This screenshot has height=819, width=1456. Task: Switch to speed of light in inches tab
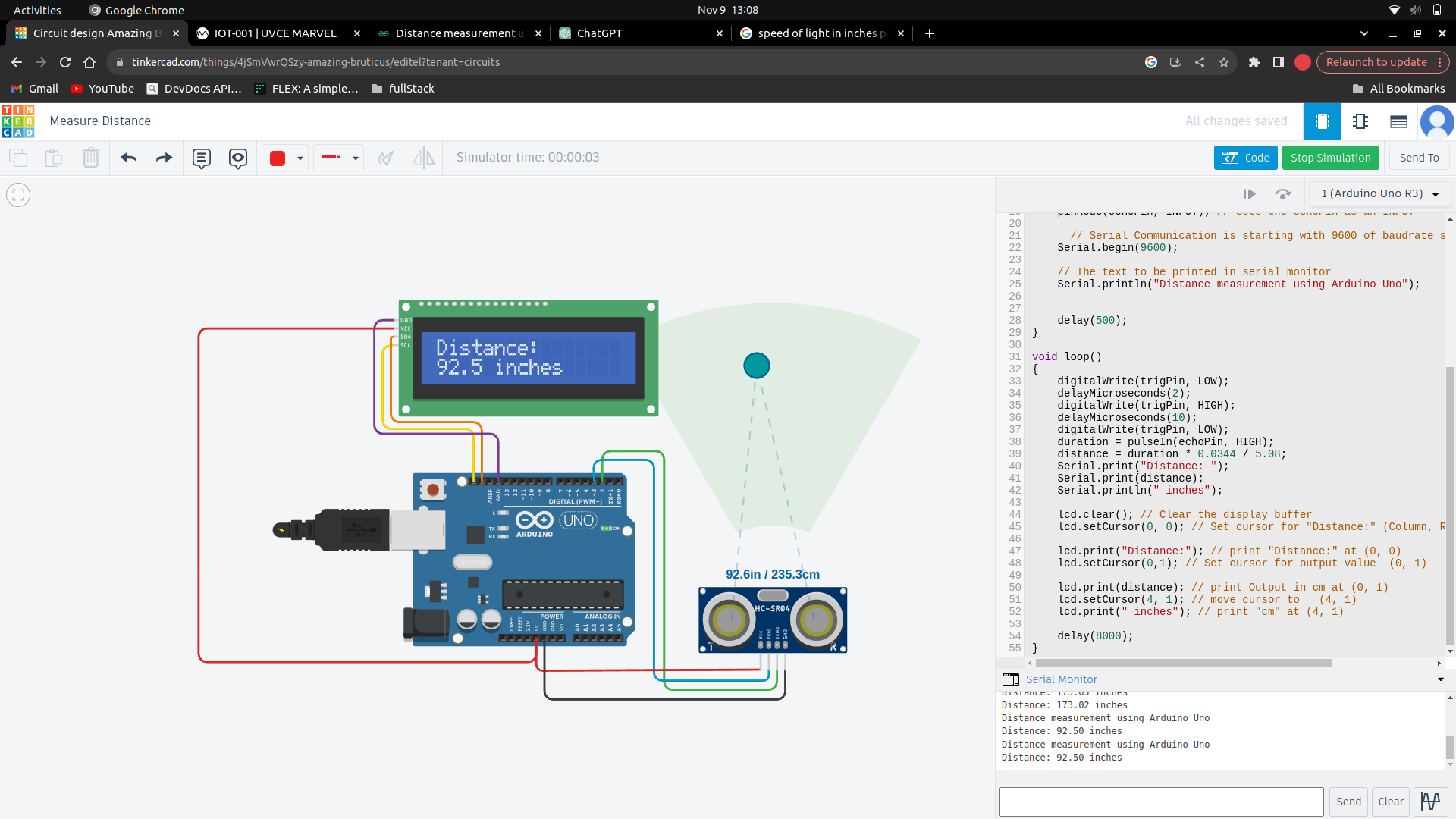(822, 33)
